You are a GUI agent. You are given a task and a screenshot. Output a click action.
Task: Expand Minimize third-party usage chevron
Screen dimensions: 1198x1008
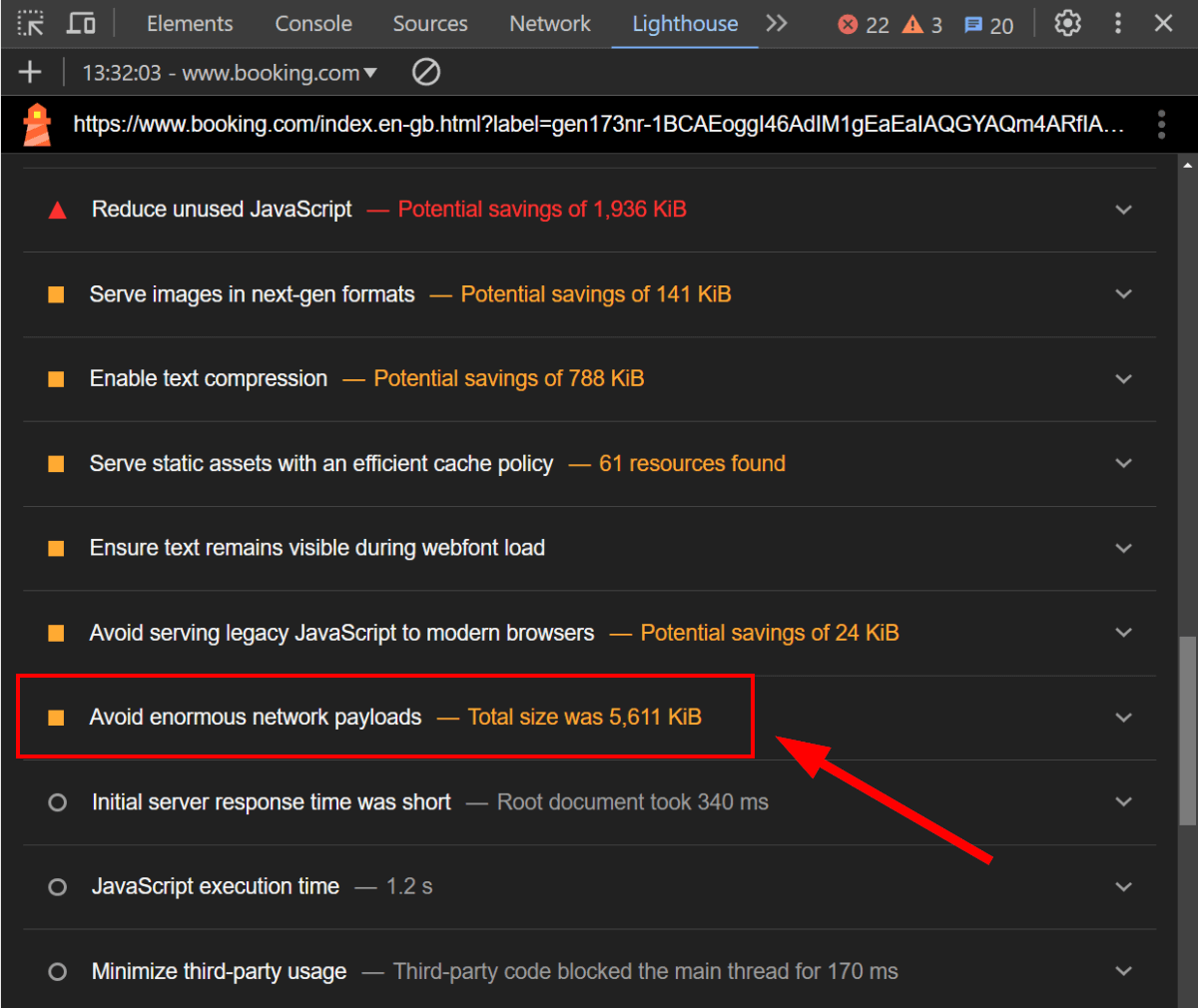click(1123, 971)
